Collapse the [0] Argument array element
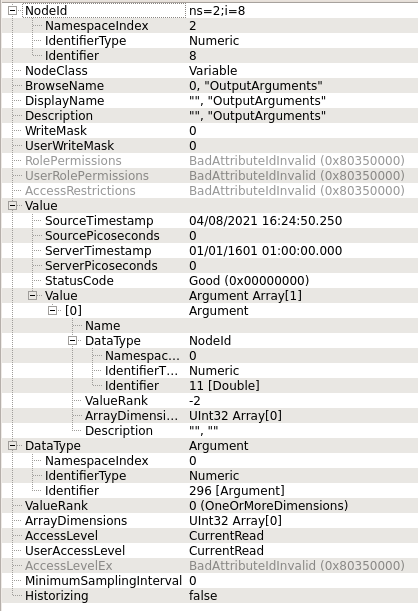 53,311
